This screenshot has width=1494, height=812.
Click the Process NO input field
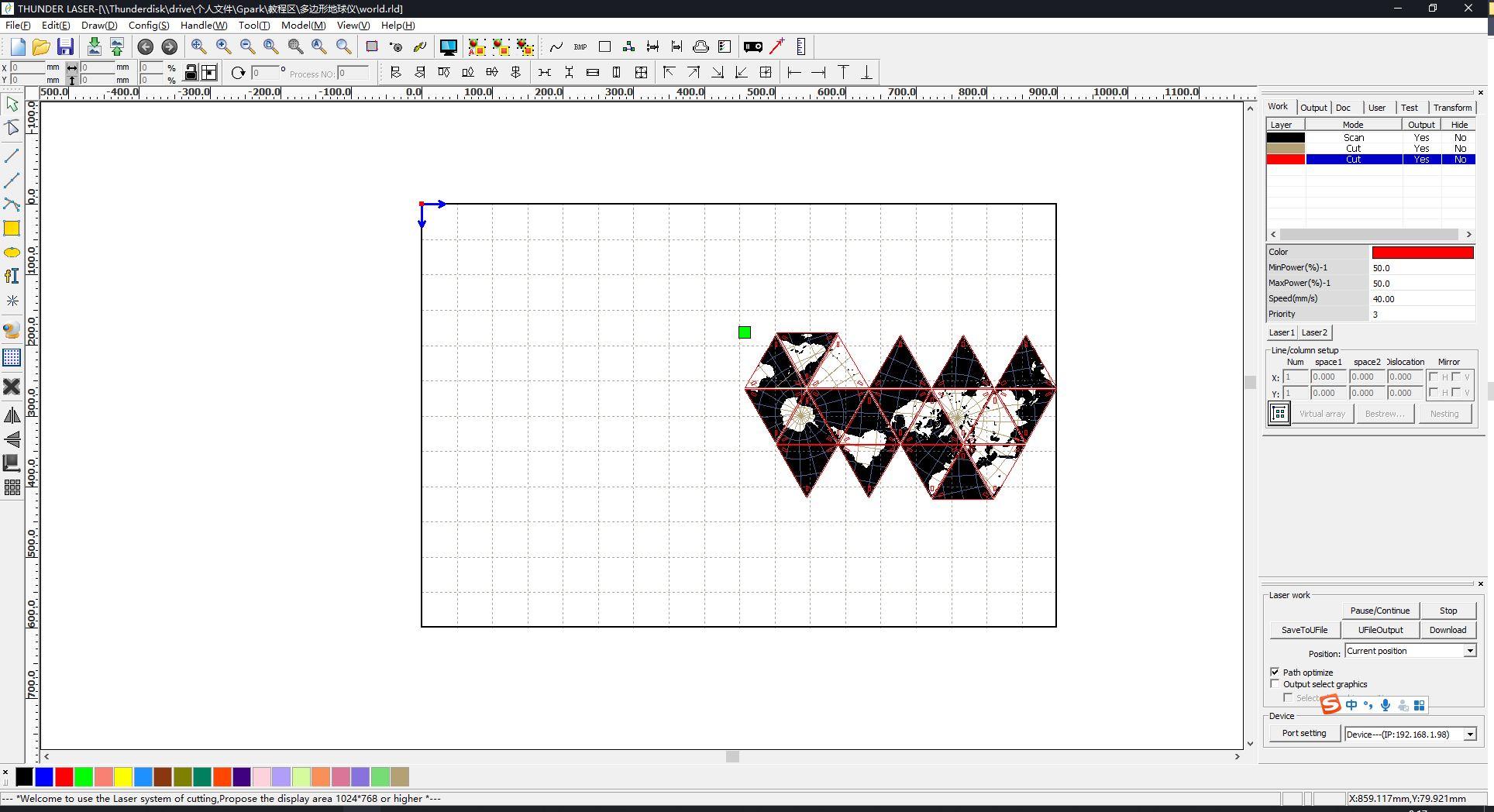pos(353,73)
